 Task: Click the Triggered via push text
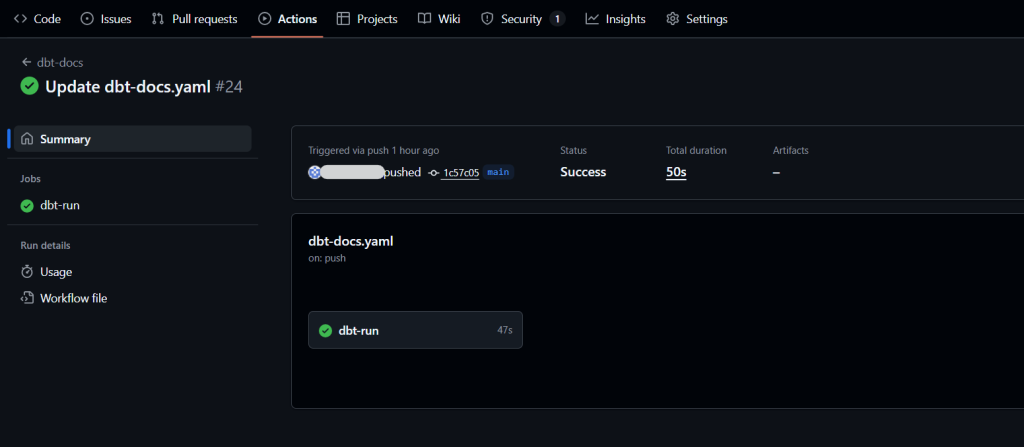click(x=374, y=150)
